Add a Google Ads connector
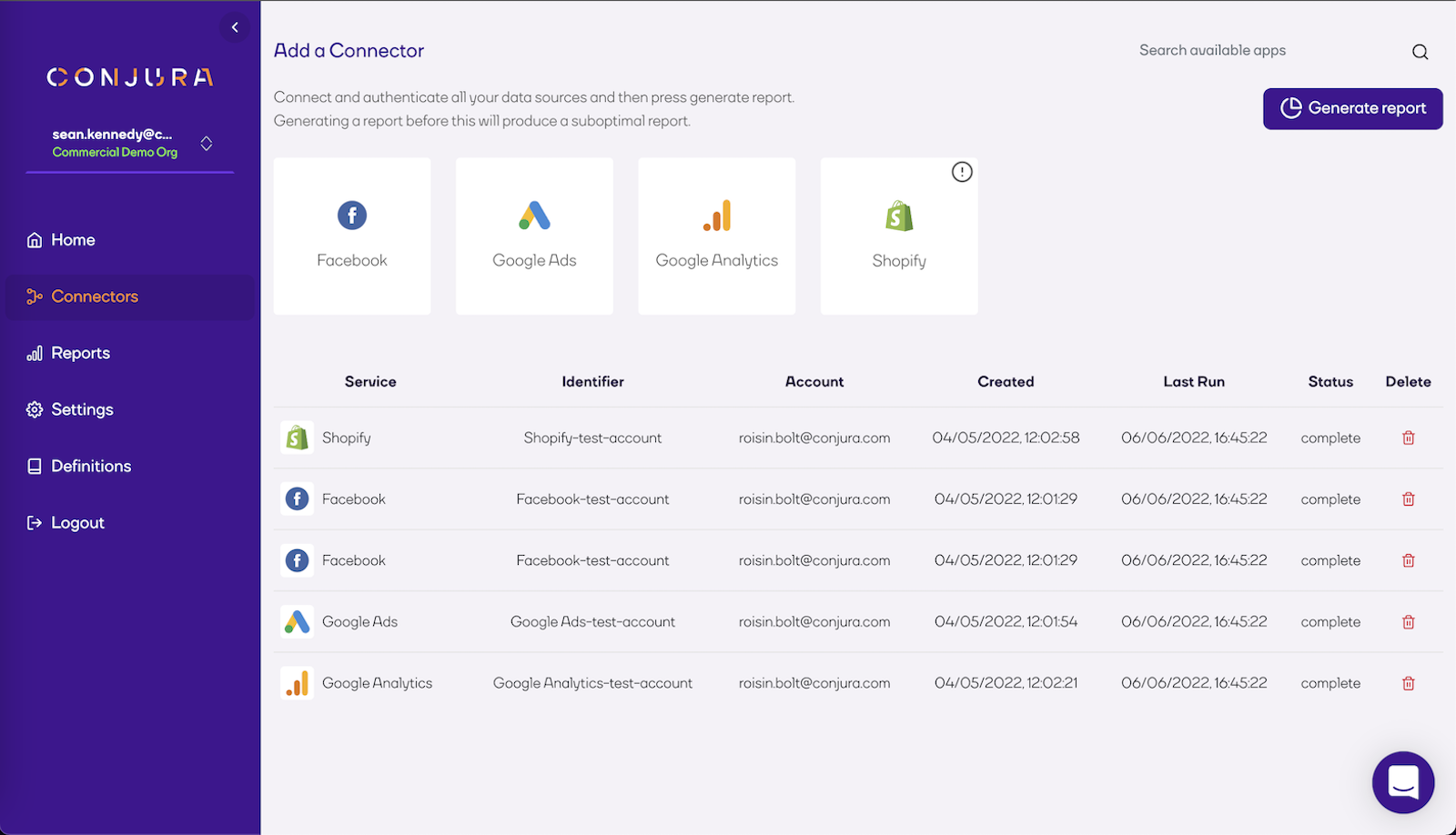 pos(534,236)
